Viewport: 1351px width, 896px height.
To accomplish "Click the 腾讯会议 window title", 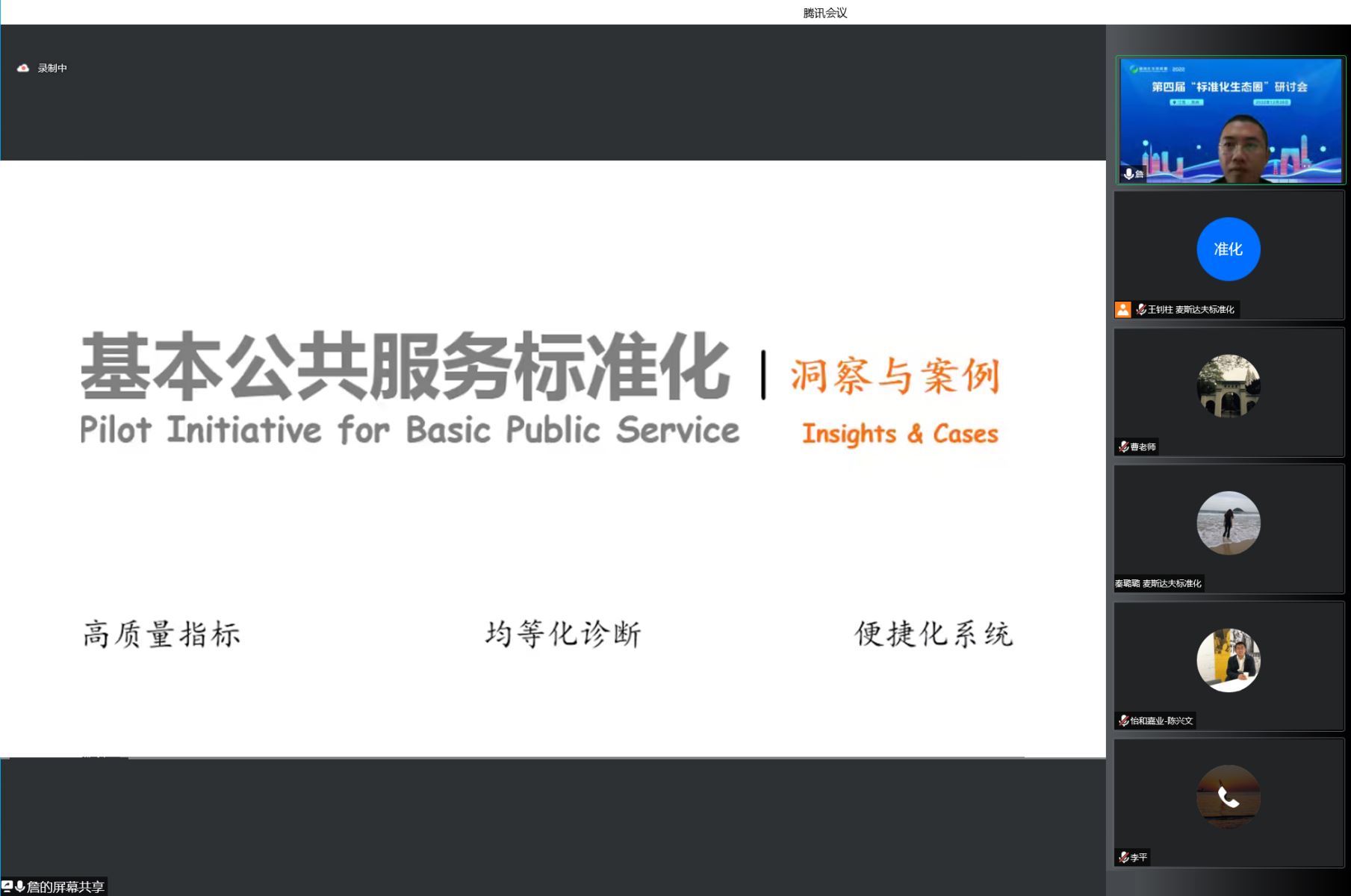I will pos(824,13).
